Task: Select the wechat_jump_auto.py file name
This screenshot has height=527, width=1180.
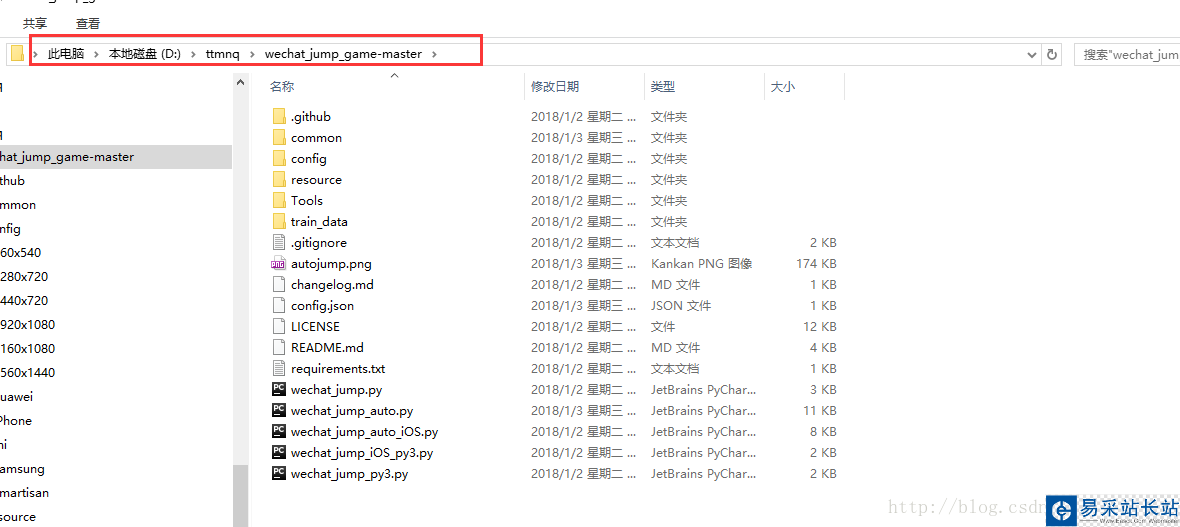Action: click(x=351, y=411)
